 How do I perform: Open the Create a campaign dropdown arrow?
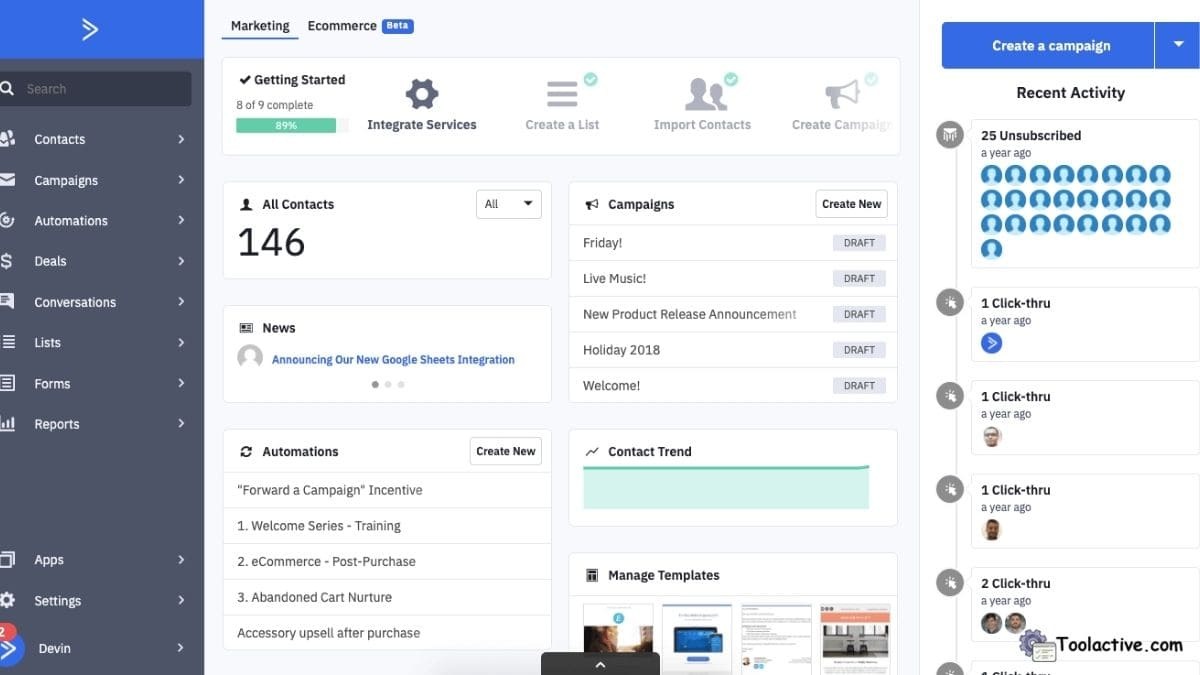1177,45
